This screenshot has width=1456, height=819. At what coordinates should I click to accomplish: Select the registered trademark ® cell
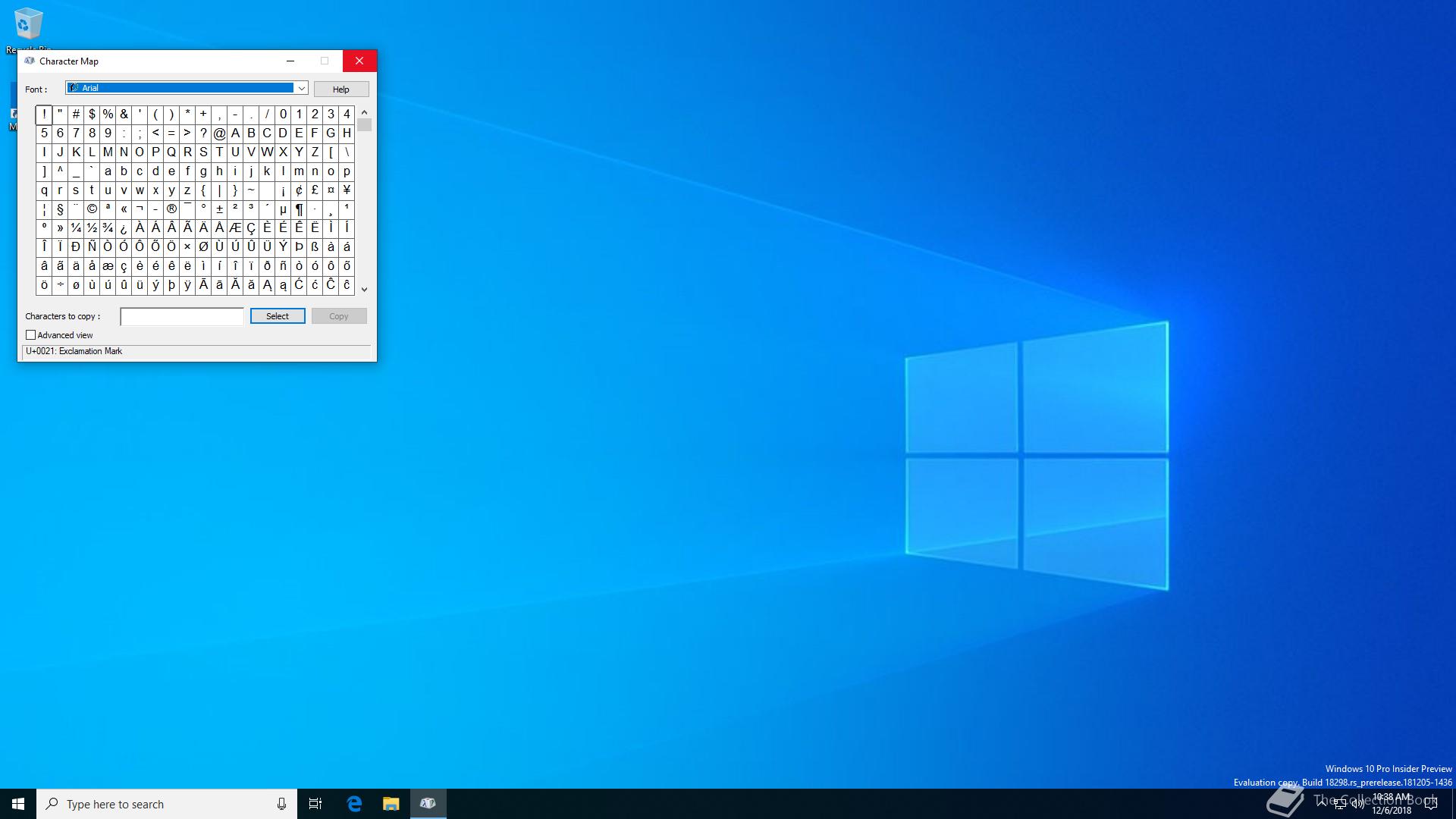pos(171,209)
